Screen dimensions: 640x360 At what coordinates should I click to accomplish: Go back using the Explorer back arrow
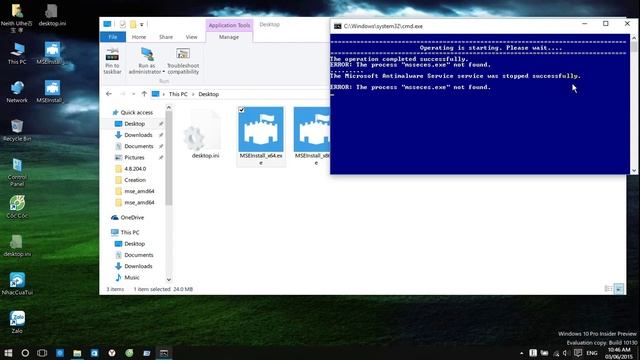109,94
